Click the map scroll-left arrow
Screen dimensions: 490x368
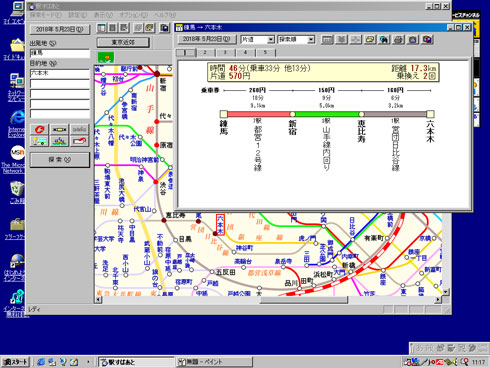pyautogui.click(x=98, y=300)
